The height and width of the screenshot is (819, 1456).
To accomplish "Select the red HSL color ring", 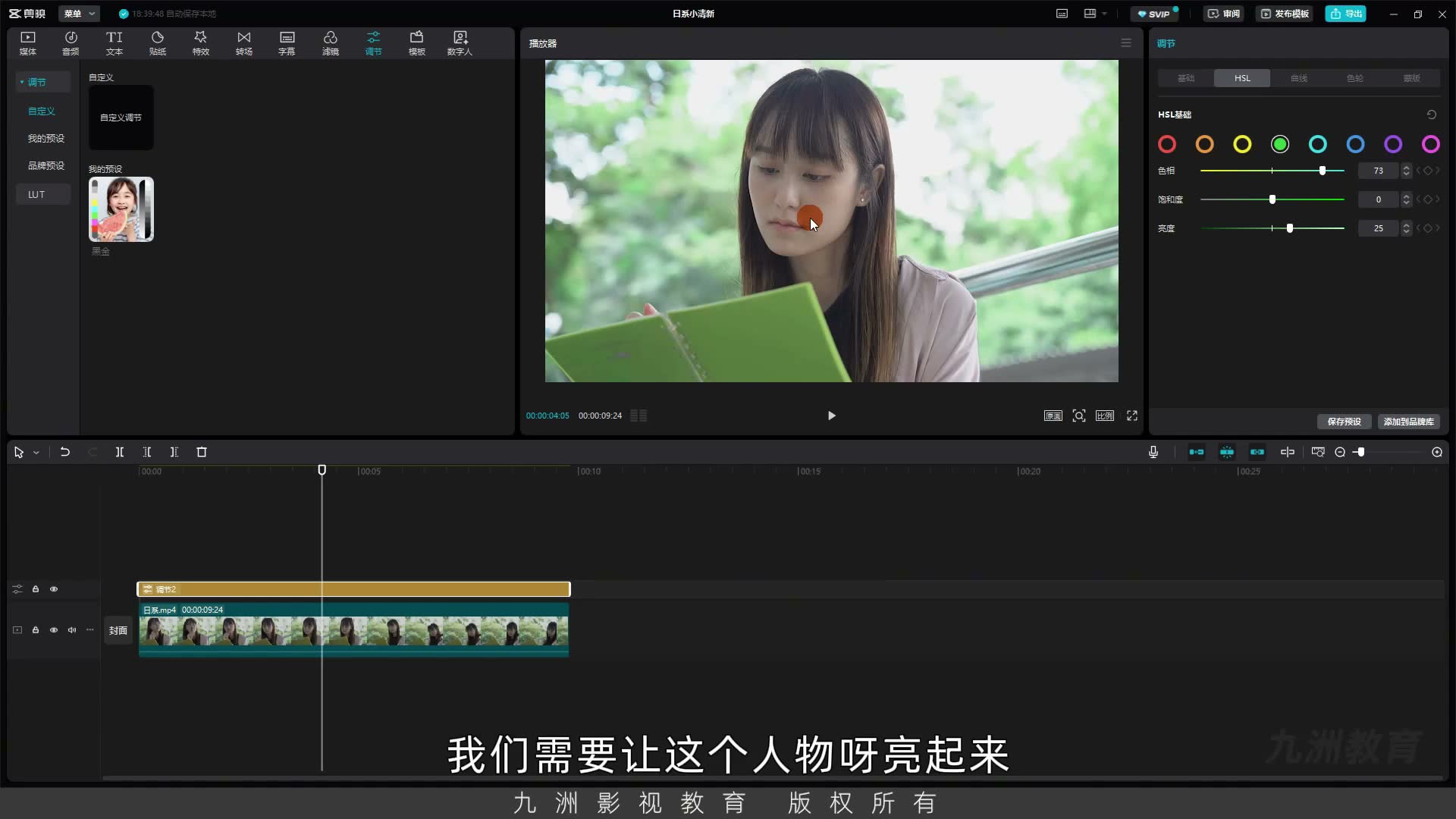I will click(x=1167, y=144).
